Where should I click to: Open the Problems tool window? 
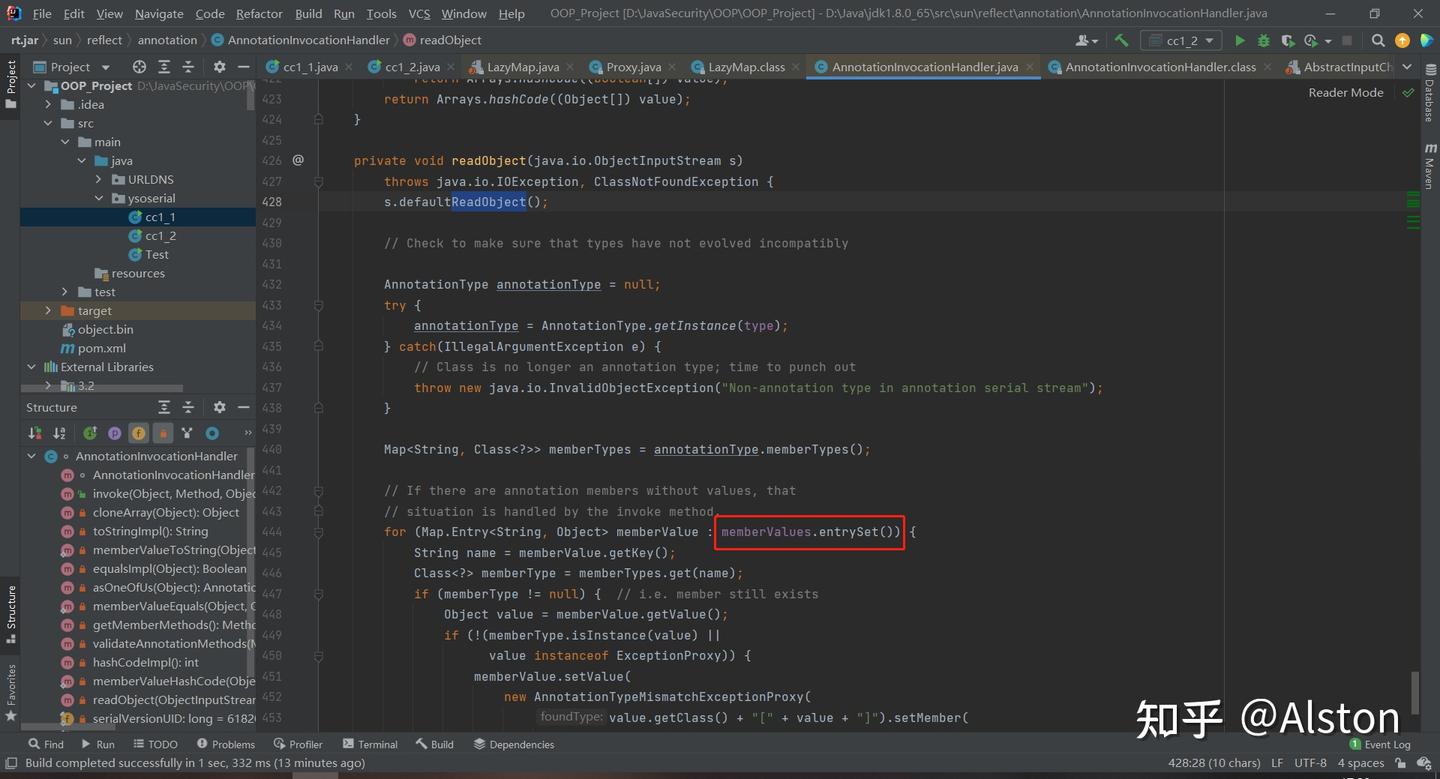pyautogui.click(x=226, y=744)
